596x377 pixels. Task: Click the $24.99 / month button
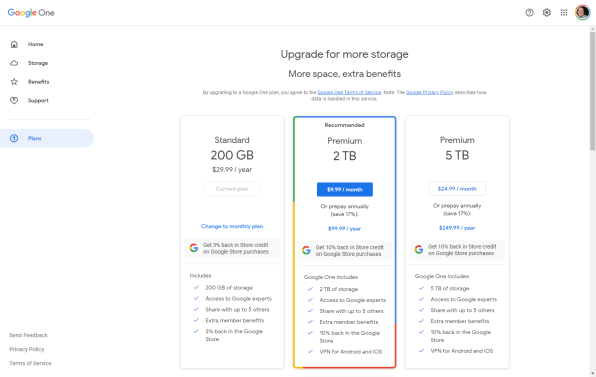click(457, 188)
